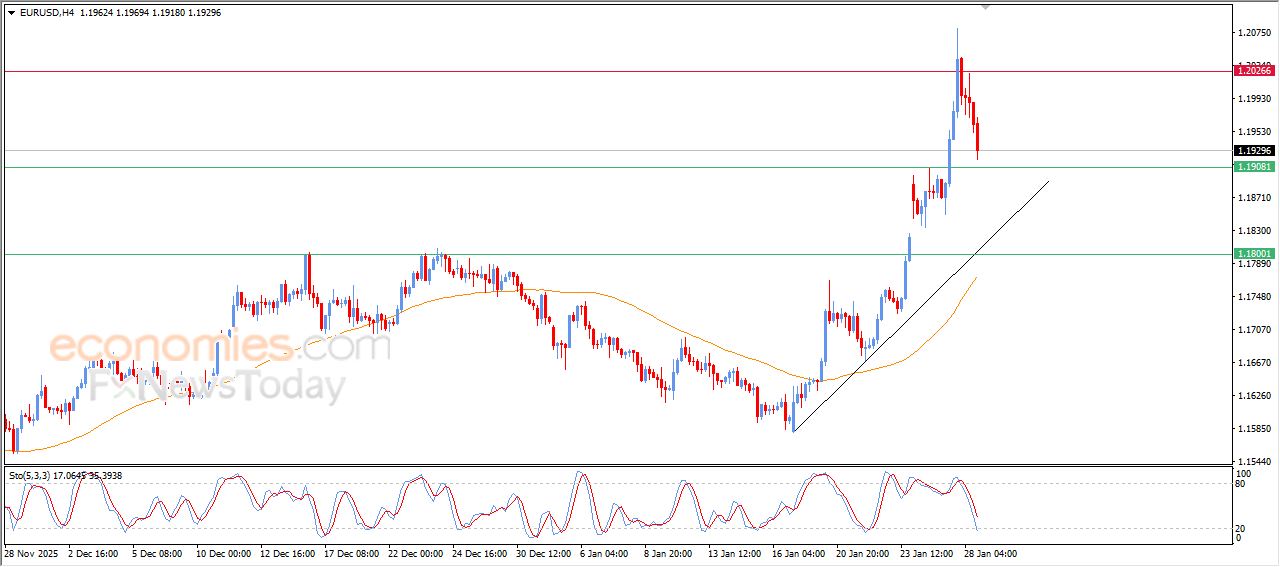This screenshot has height=567, width=1280.
Task: Select the black 1.19296 current price label
Action: (x=1253, y=151)
